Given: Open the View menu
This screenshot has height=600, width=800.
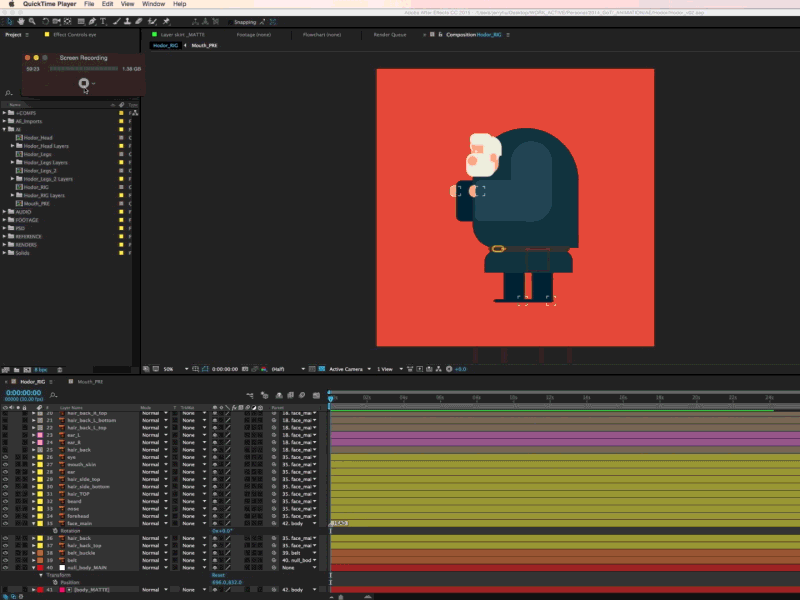Looking at the screenshot, I should (128, 4).
